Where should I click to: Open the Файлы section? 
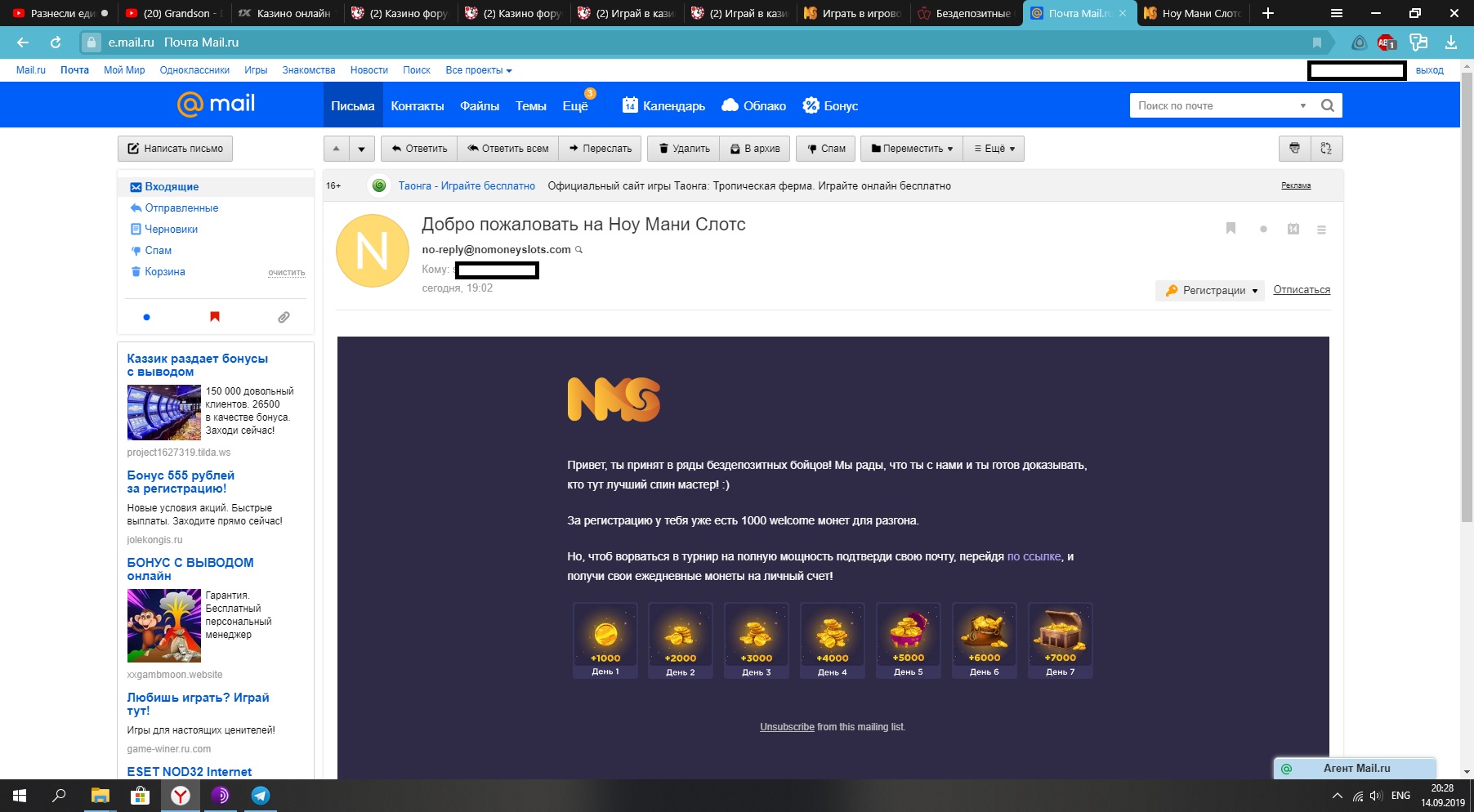[x=480, y=105]
